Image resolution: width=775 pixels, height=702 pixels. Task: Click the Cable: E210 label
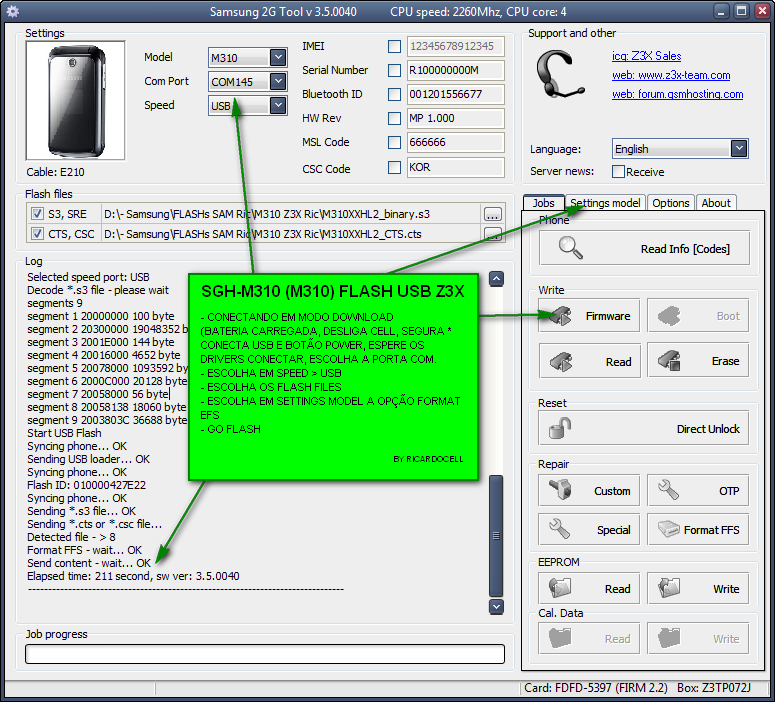tap(55, 172)
